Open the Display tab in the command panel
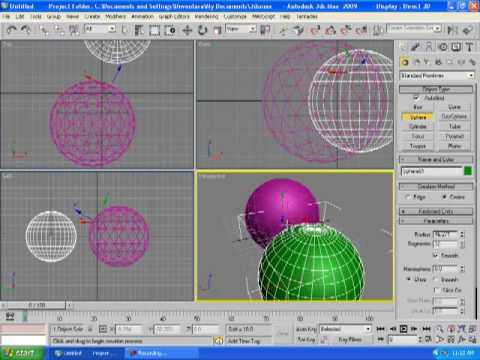This screenshot has height=360, width=480. point(456,47)
